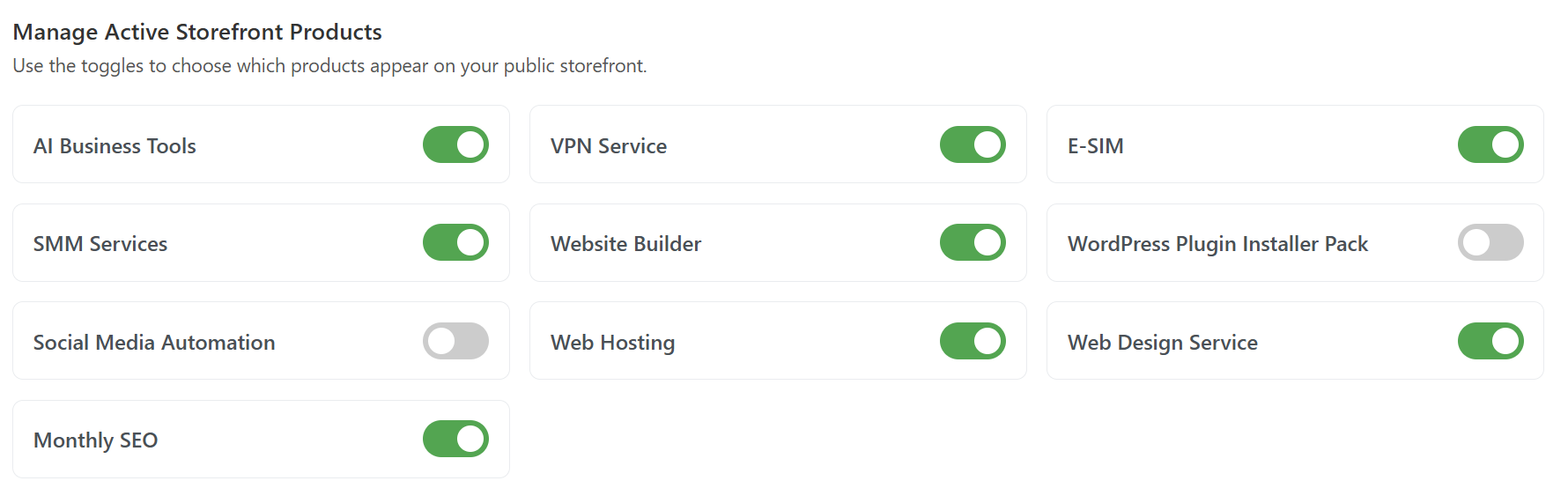Screen dimensions: 1568x503
Task: Click the Monthly SEO label text
Action: 95,440
